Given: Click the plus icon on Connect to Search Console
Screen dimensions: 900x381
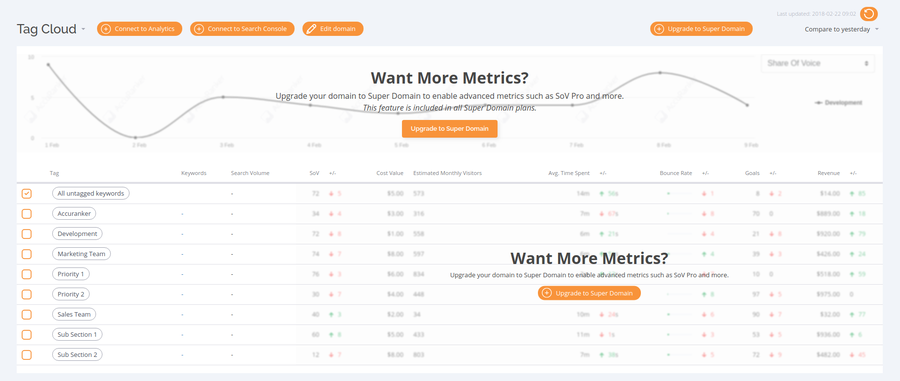Looking at the screenshot, I should click(x=199, y=29).
